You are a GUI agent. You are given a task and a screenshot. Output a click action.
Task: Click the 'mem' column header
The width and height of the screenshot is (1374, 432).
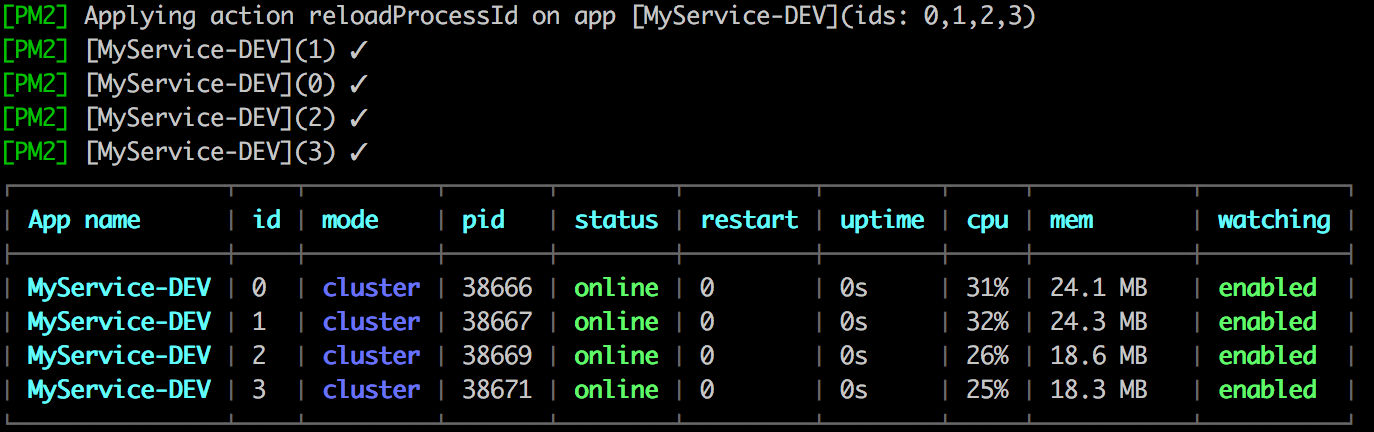(x=1071, y=220)
